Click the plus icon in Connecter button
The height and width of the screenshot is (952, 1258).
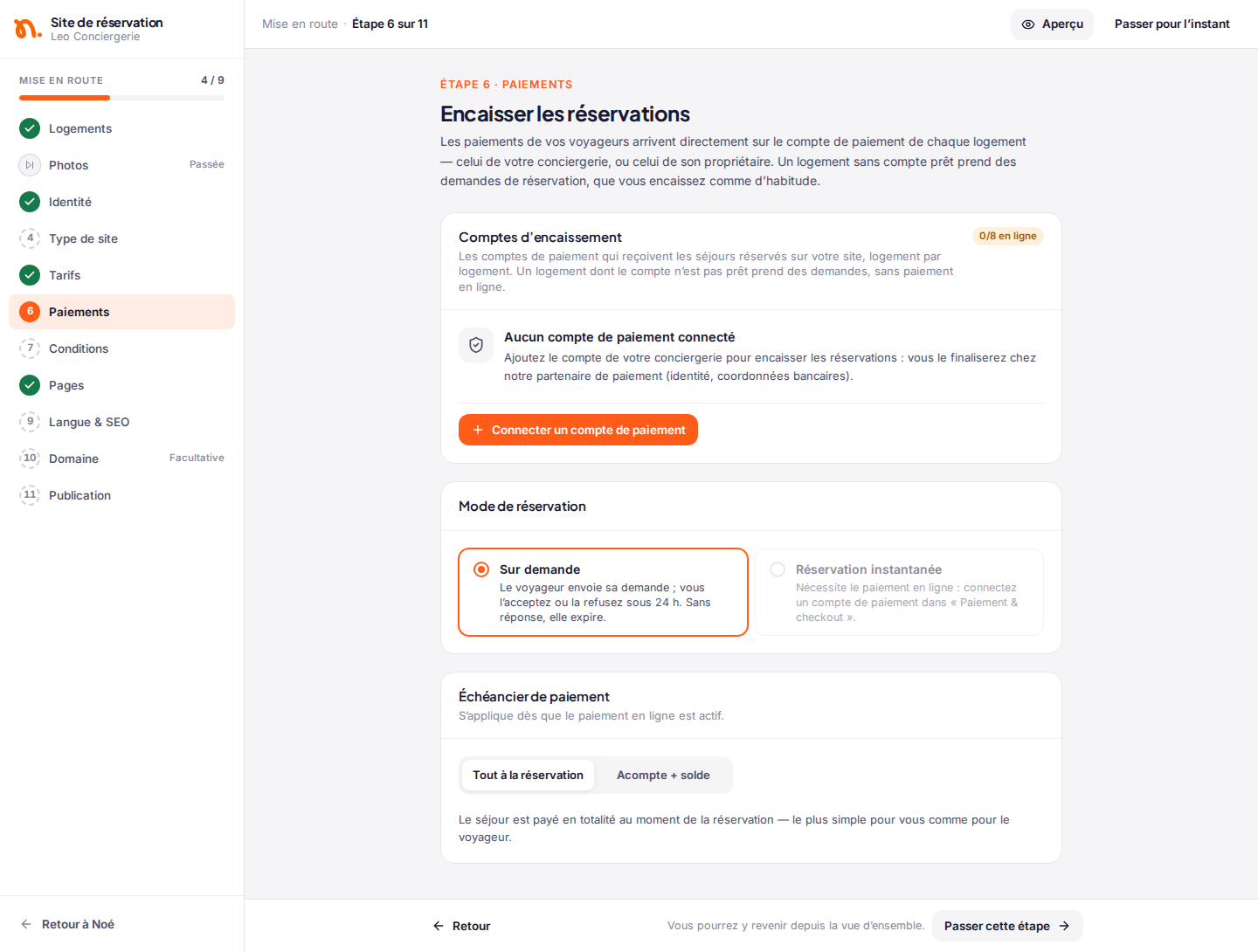(x=478, y=430)
